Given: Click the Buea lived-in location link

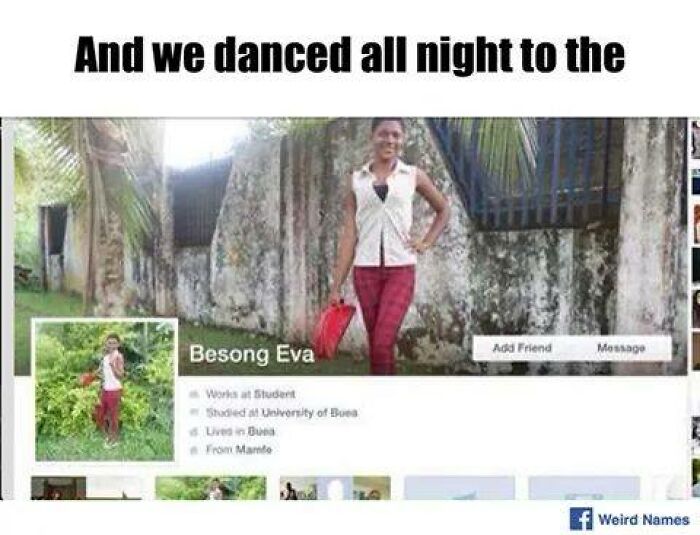Looking at the screenshot, I should pos(261,431).
